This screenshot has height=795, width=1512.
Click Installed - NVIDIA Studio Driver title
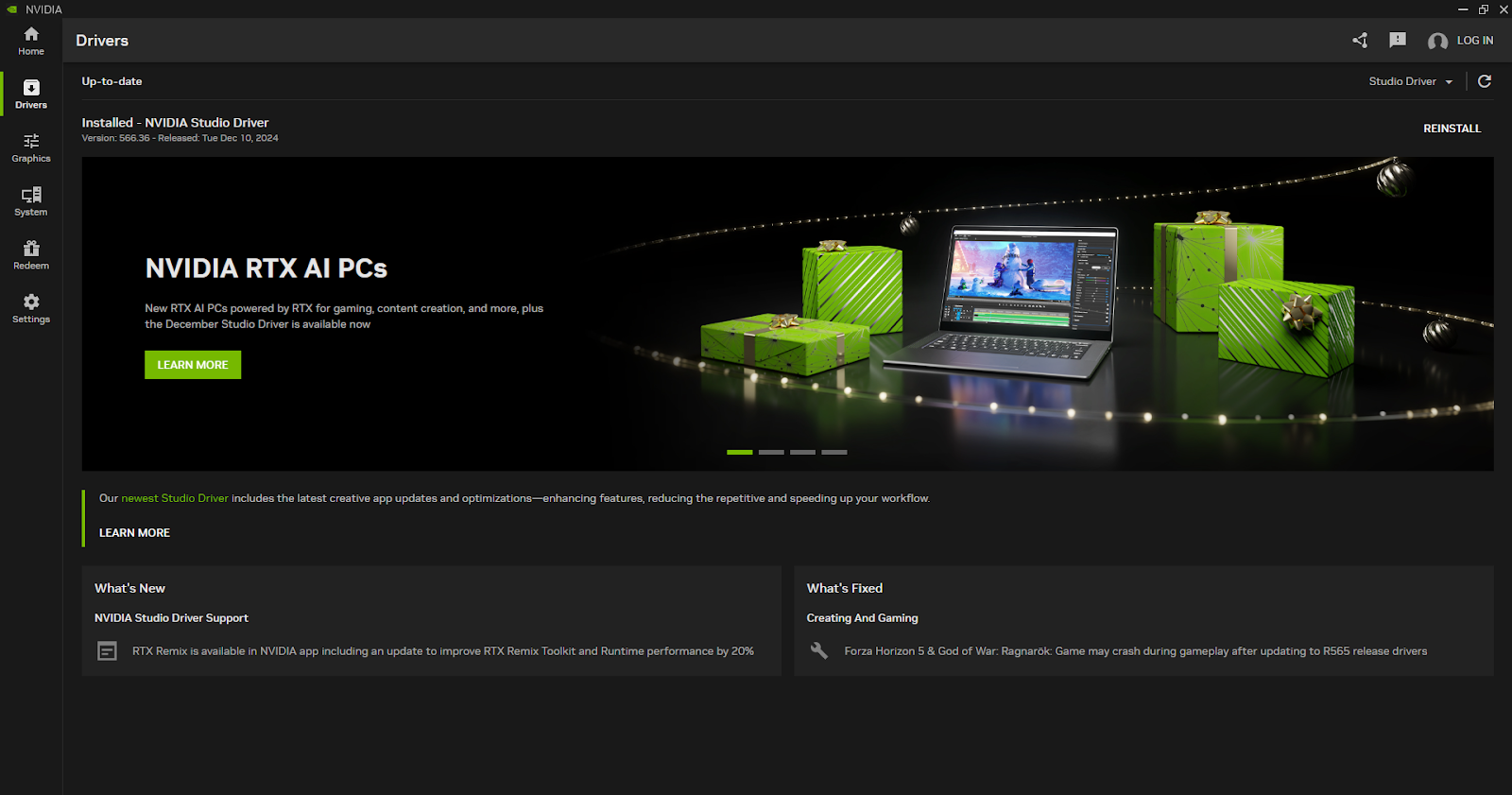[175, 123]
